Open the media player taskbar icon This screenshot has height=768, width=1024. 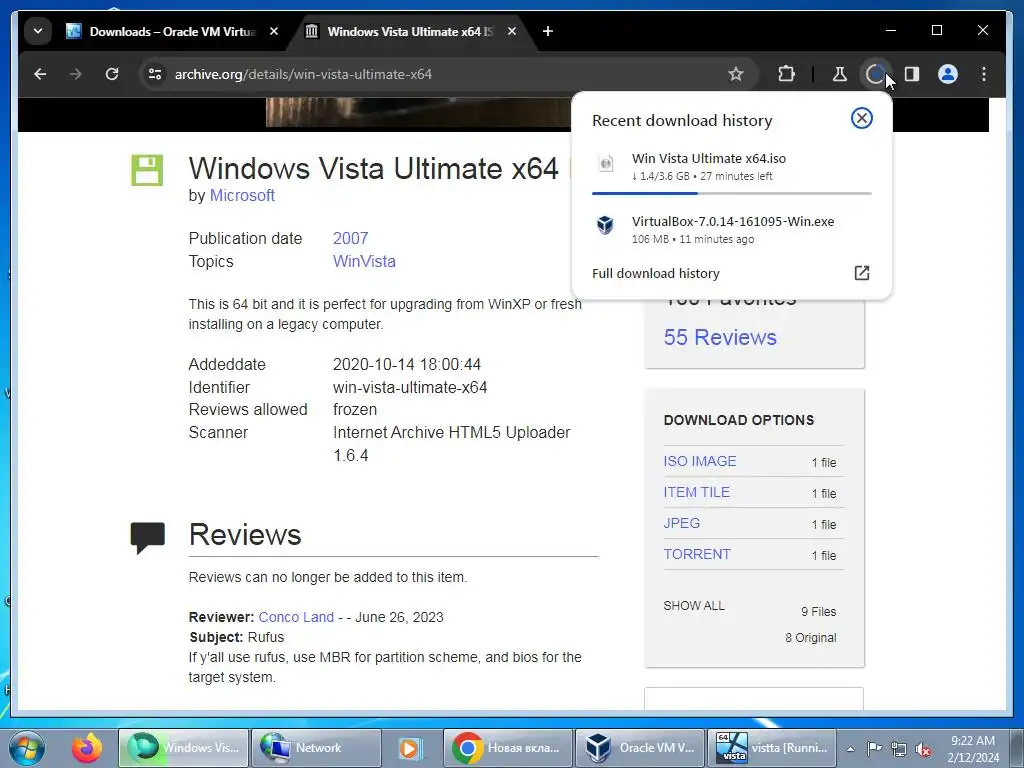(x=410, y=748)
